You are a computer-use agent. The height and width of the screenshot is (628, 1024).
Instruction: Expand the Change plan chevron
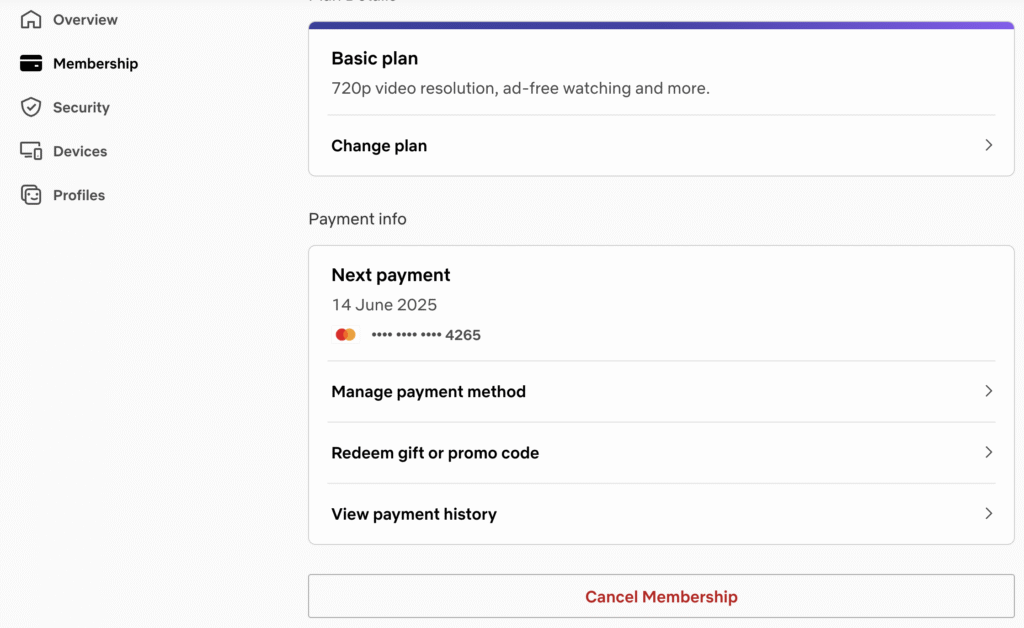(x=989, y=145)
